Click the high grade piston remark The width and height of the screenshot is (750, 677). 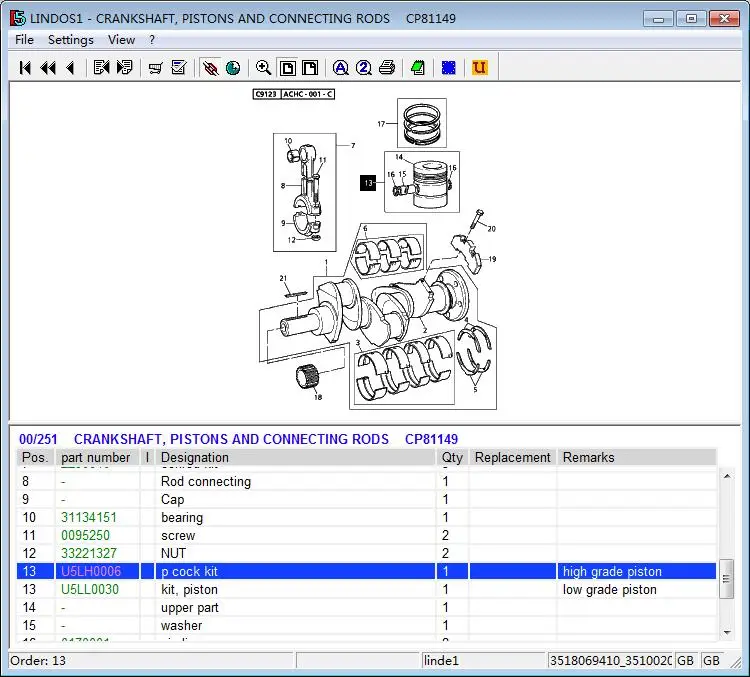[x=612, y=571]
